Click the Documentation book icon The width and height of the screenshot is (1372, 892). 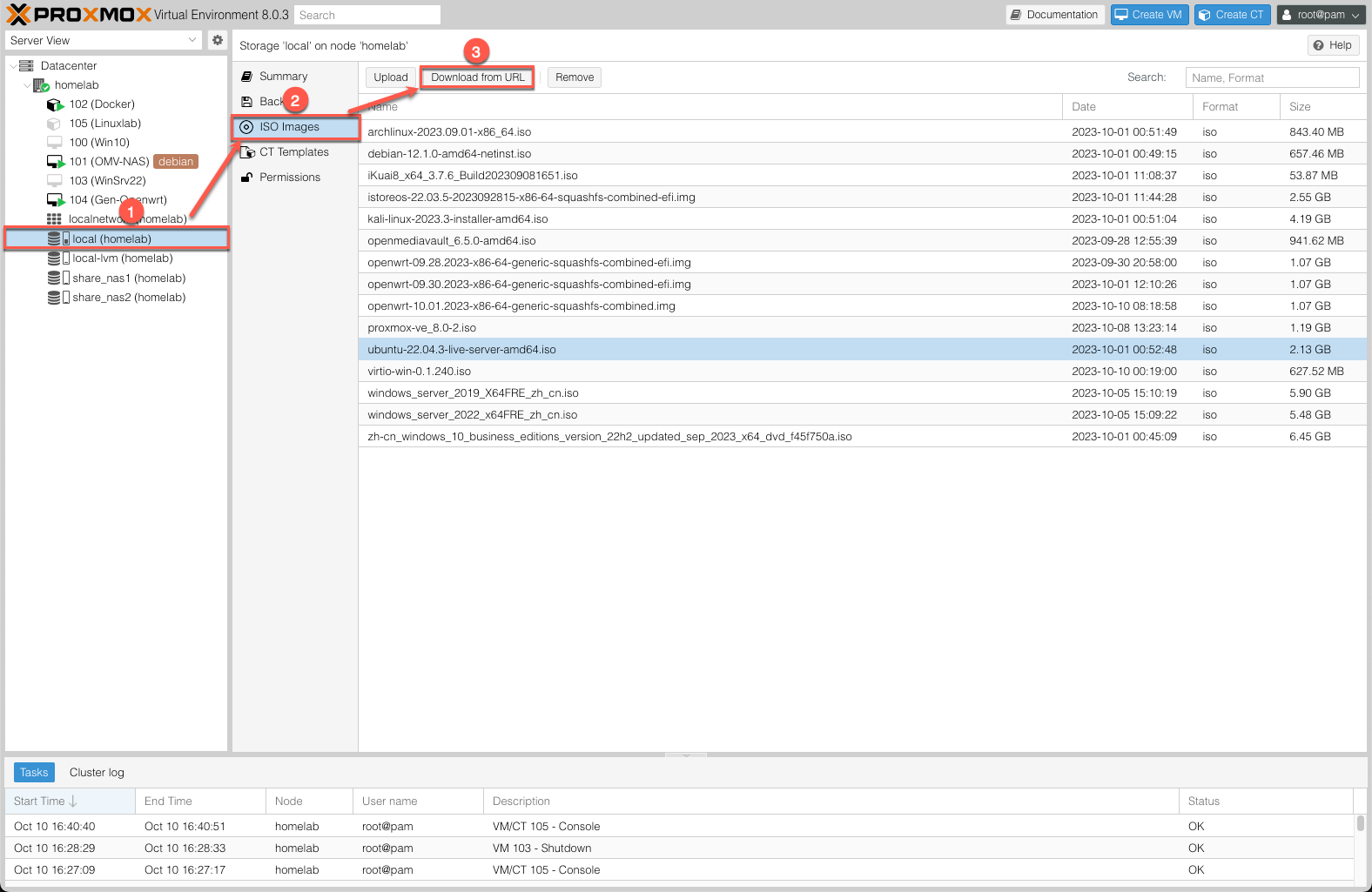pos(1016,15)
